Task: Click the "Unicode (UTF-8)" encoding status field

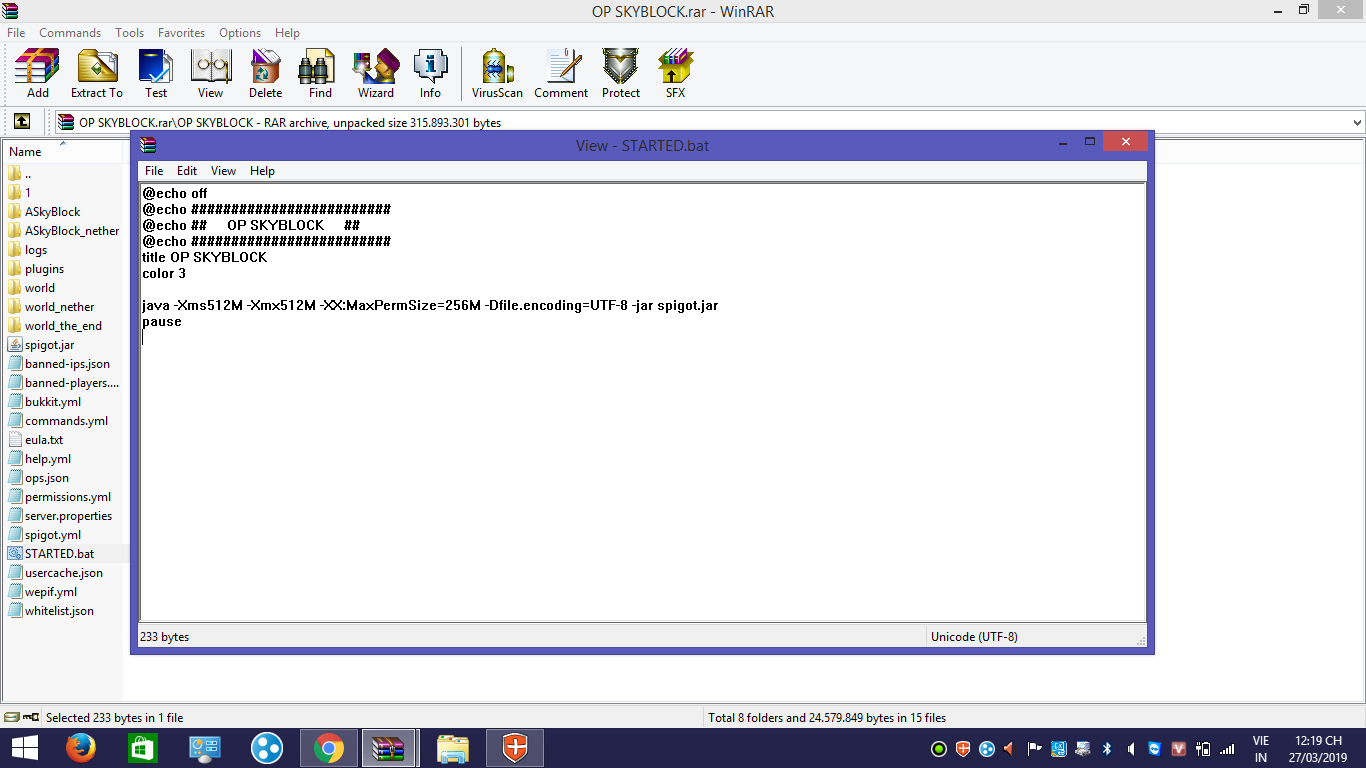Action: pos(974,637)
